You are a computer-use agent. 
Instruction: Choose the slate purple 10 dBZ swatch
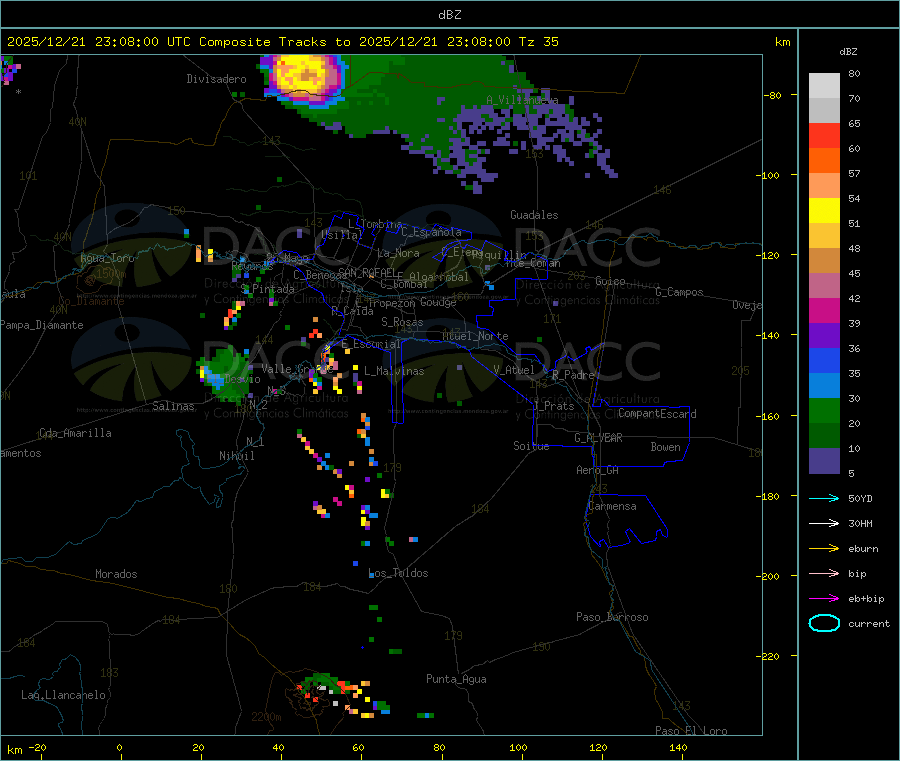click(824, 461)
